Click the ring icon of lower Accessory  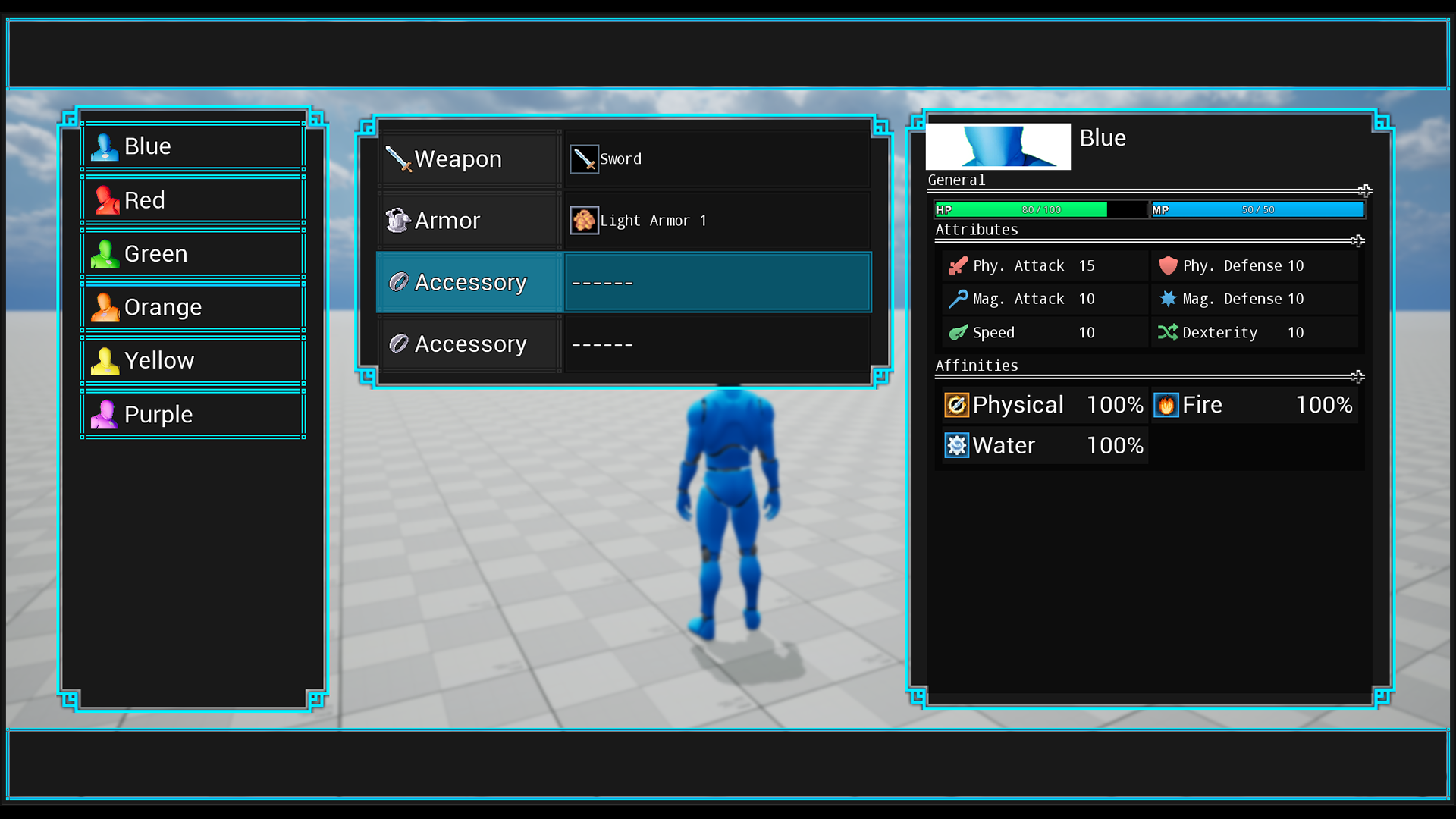[x=399, y=344]
